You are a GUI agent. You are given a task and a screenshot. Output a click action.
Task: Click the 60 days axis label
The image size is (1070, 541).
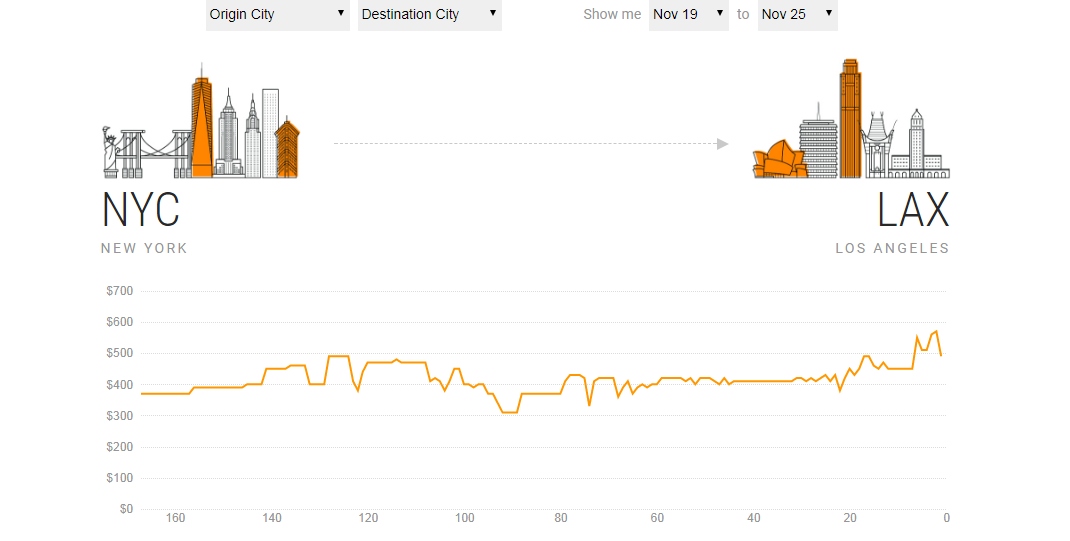657,518
